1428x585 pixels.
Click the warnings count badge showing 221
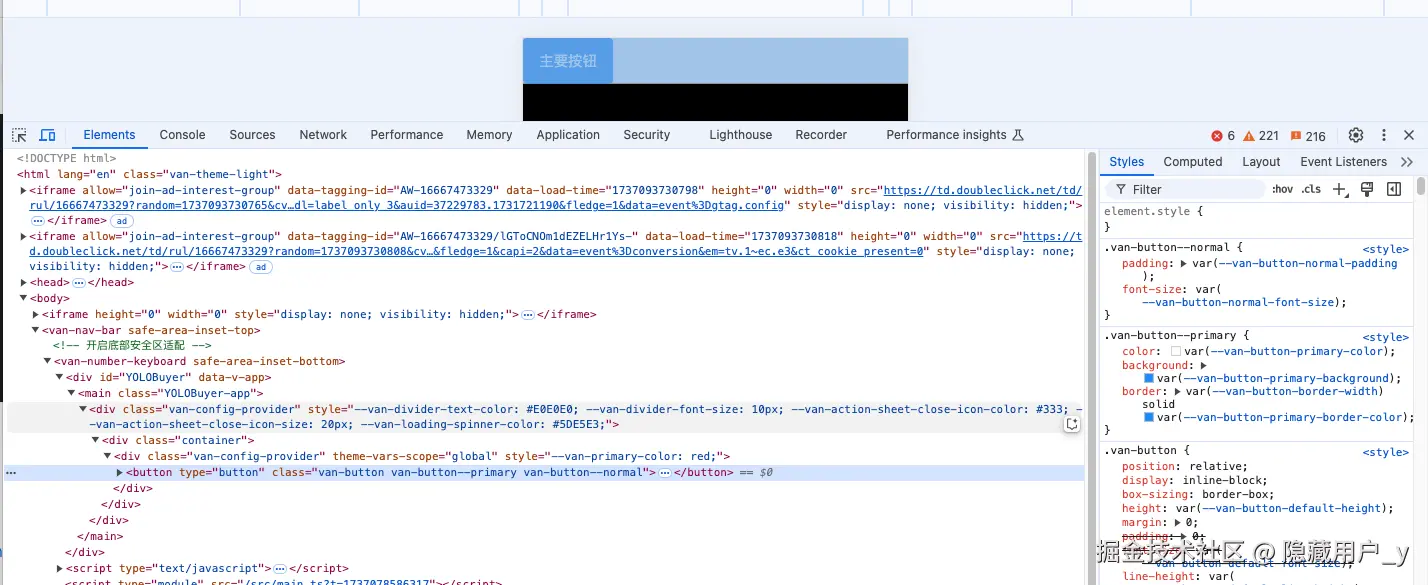pyautogui.click(x=1261, y=136)
